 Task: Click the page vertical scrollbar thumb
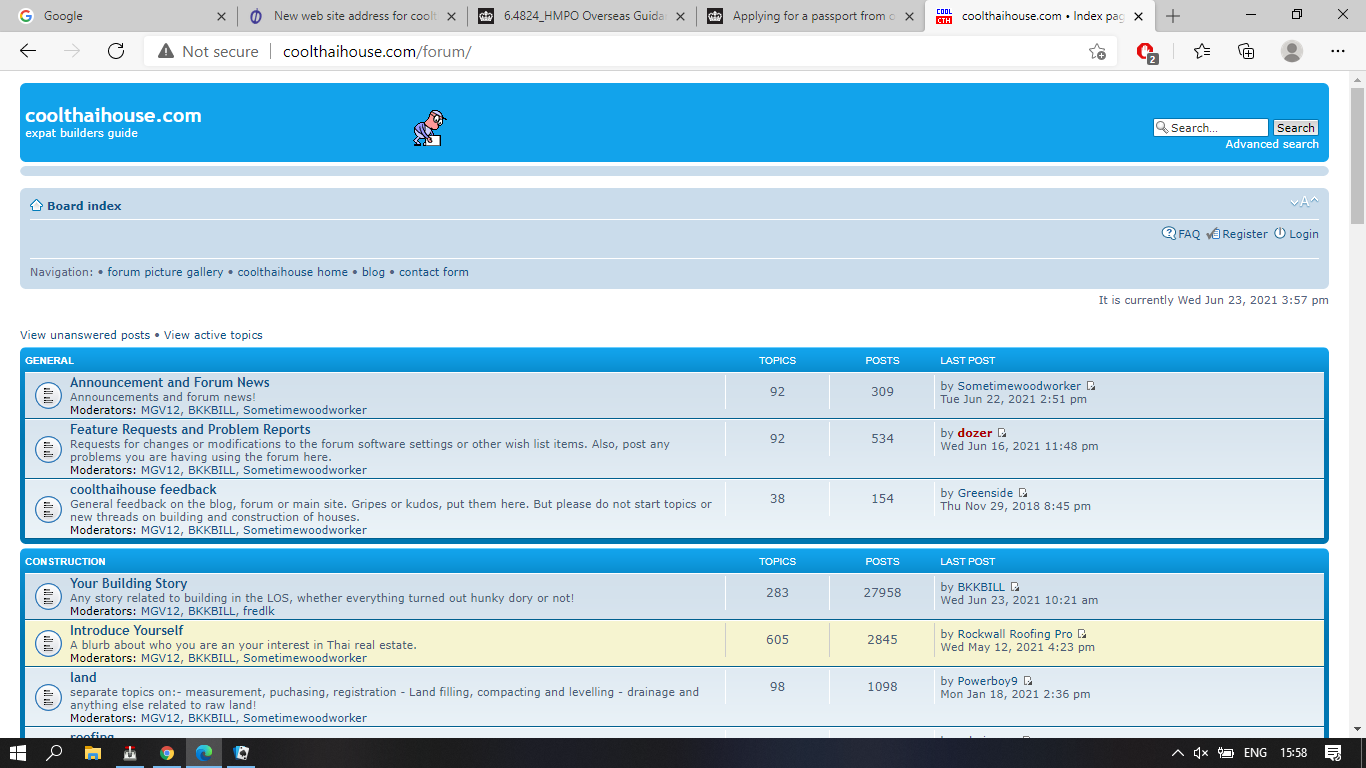click(x=1357, y=155)
